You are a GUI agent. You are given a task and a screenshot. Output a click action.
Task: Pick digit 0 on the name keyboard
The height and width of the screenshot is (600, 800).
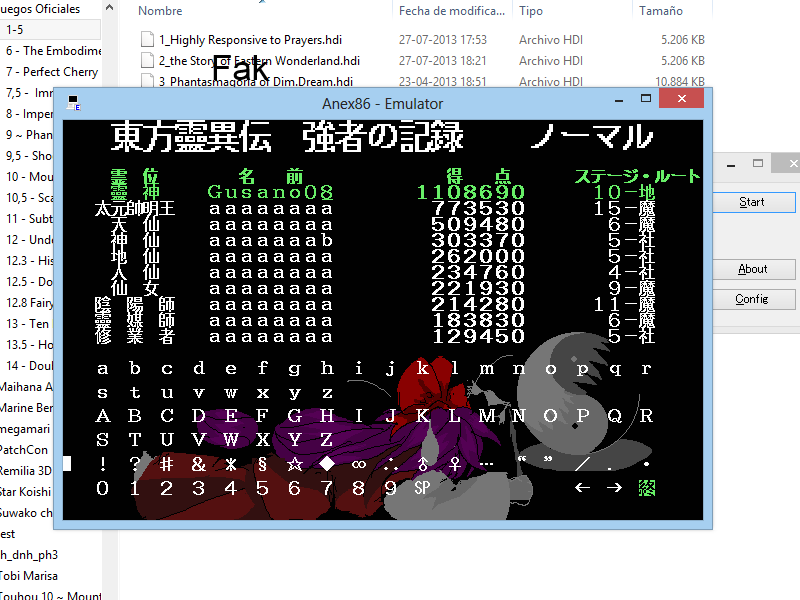tap(103, 488)
